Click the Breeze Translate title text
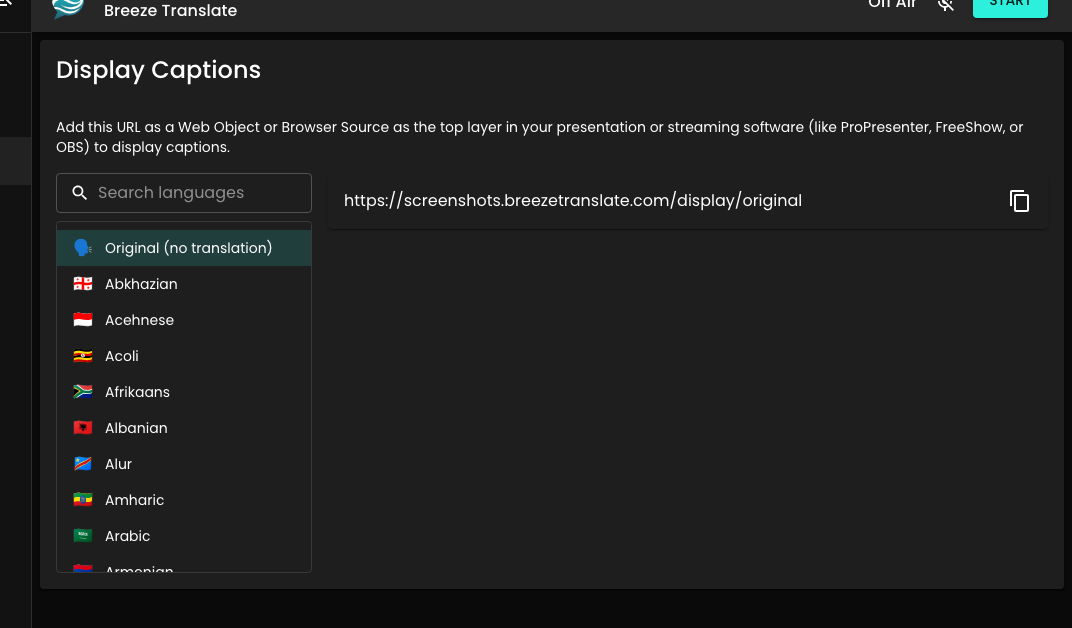1072x628 pixels. coord(170,10)
